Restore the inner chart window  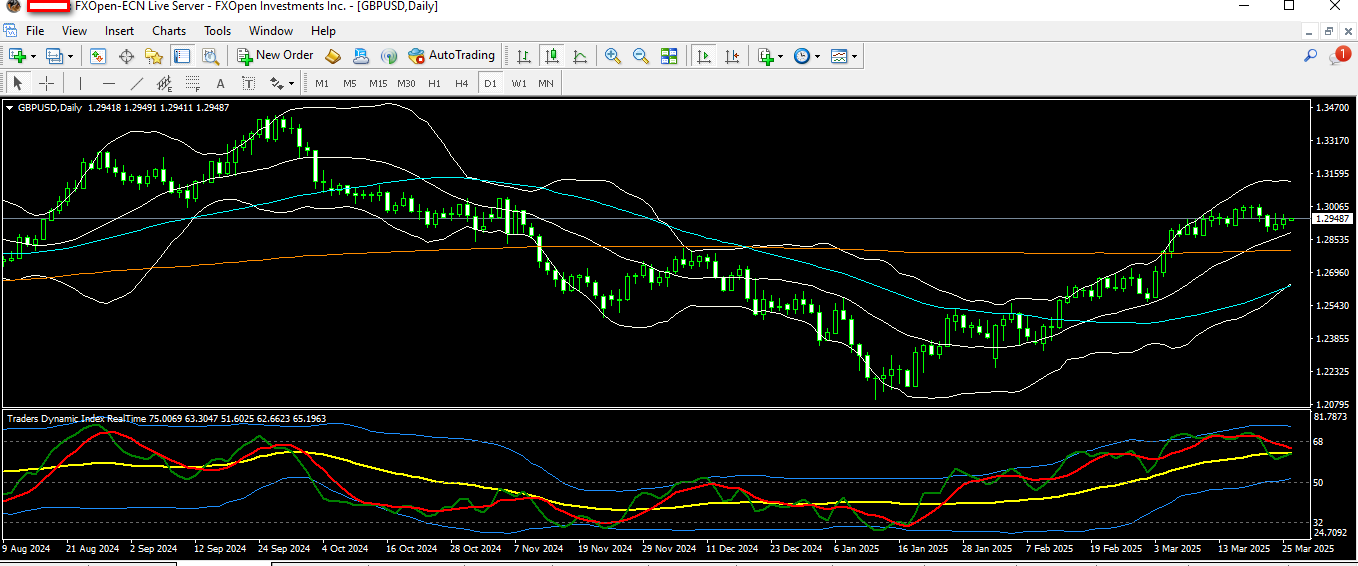pos(1329,31)
